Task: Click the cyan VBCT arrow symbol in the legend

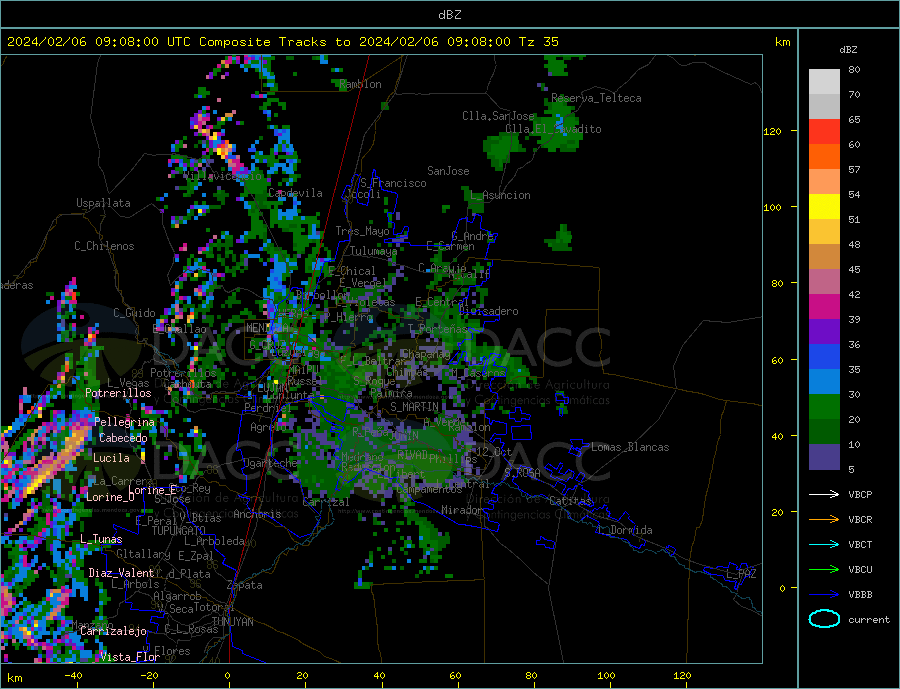Action: click(824, 544)
